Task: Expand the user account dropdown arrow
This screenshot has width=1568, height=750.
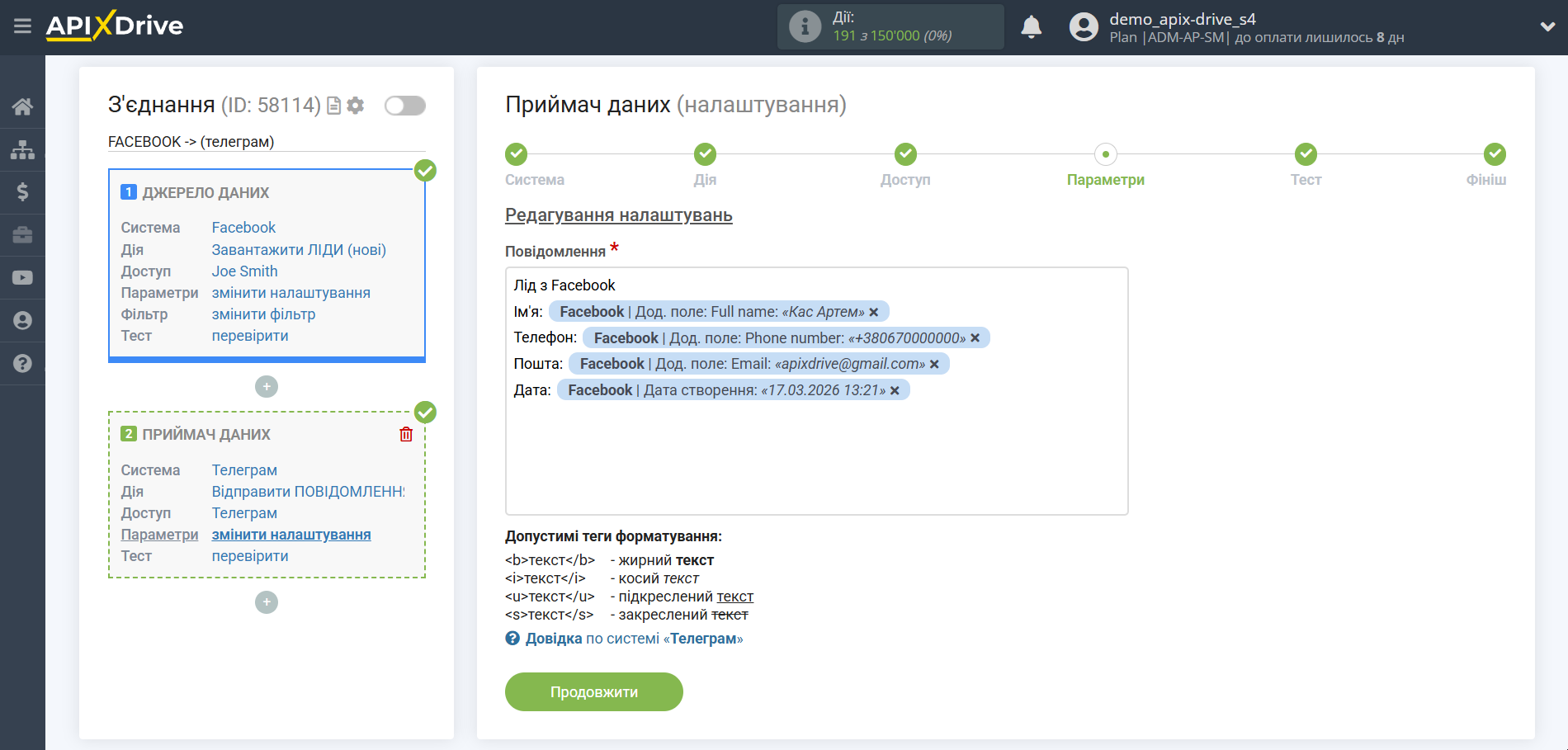Action: pyautogui.click(x=1547, y=26)
